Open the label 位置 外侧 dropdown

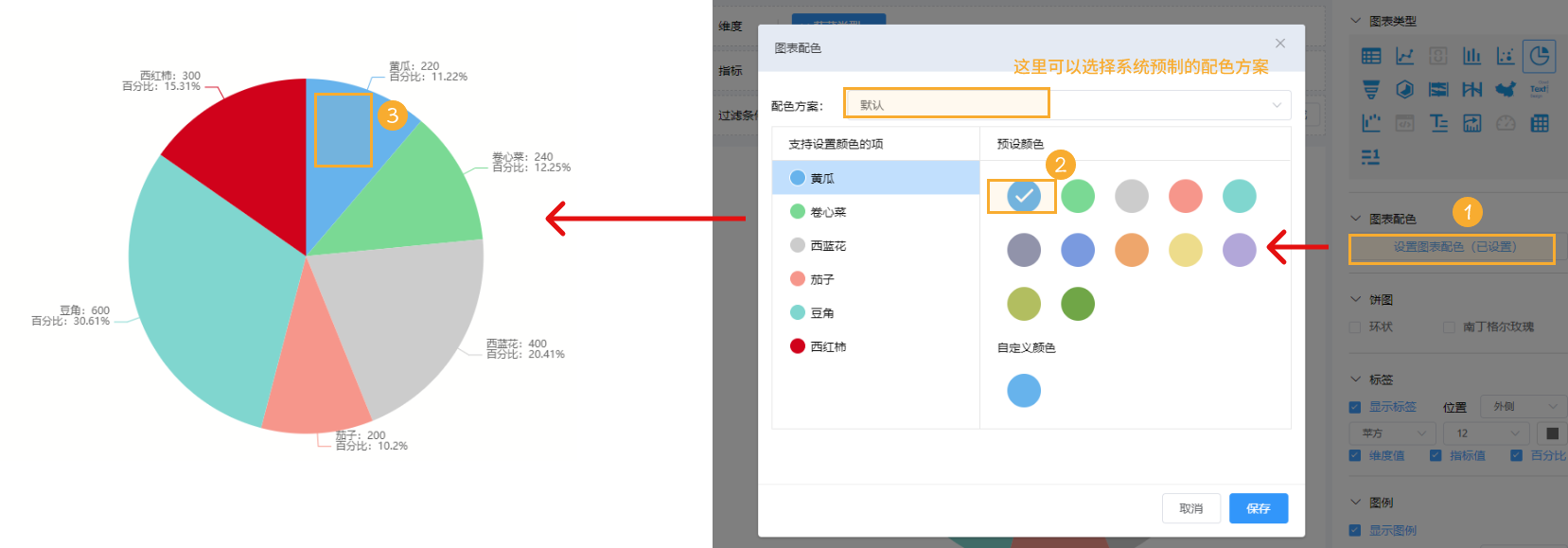point(1524,407)
